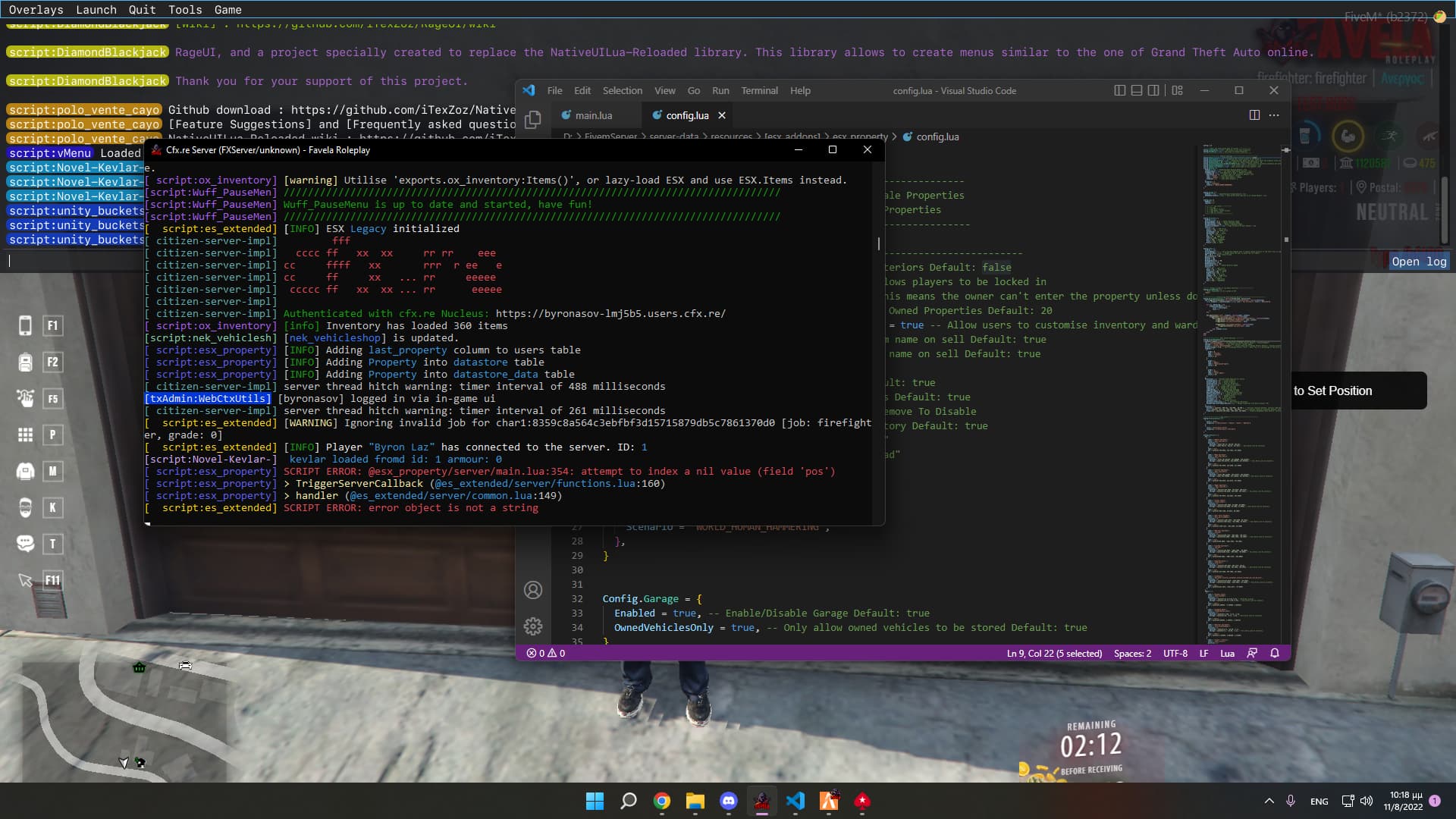Open Windows taskbar Search
This screenshot has height=819, width=1456.
629,801
